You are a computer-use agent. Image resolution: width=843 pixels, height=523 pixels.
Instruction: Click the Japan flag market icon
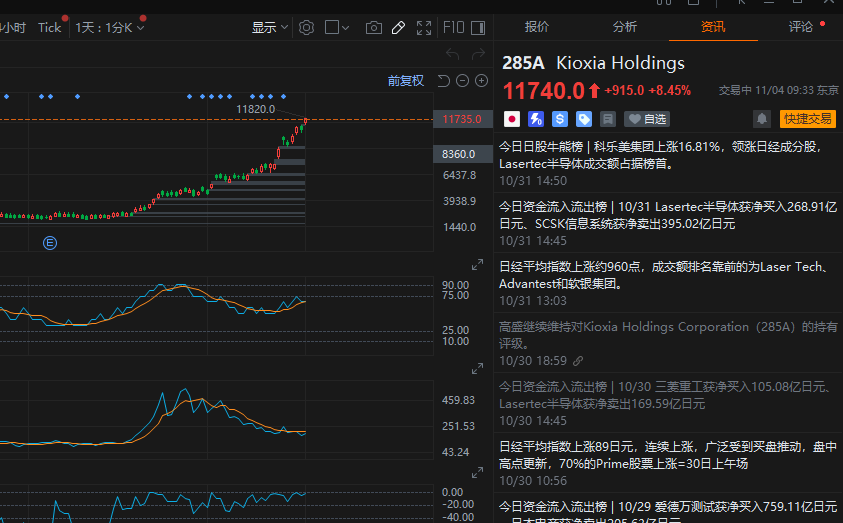click(512, 119)
